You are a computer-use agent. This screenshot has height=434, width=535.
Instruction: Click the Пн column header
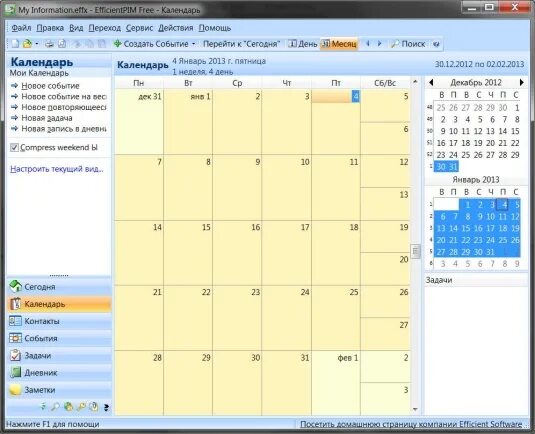[139, 83]
